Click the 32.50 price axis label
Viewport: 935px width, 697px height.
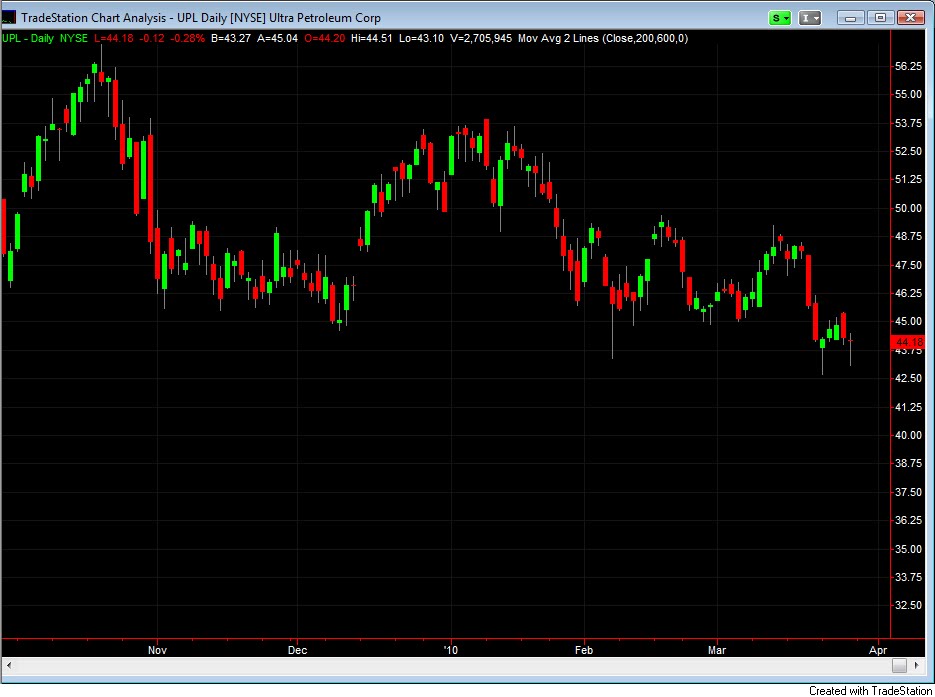908,606
